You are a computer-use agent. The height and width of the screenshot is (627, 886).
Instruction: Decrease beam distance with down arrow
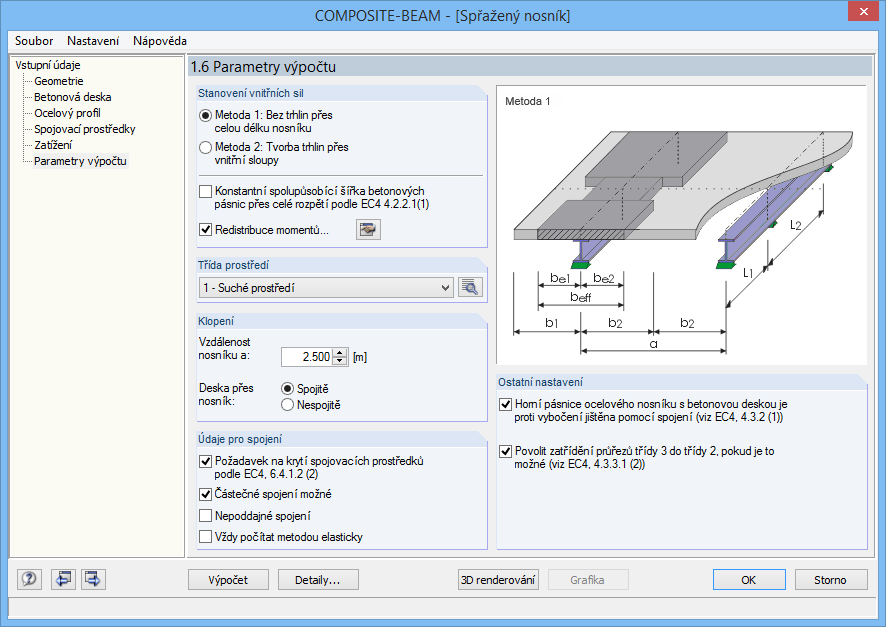click(340, 361)
